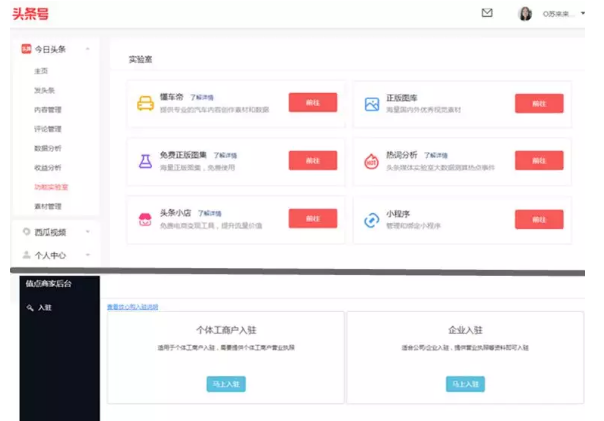Select the highlighted 功能实验室 sidebar item
The height and width of the screenshot is (421, 604).
click(51, 187)
